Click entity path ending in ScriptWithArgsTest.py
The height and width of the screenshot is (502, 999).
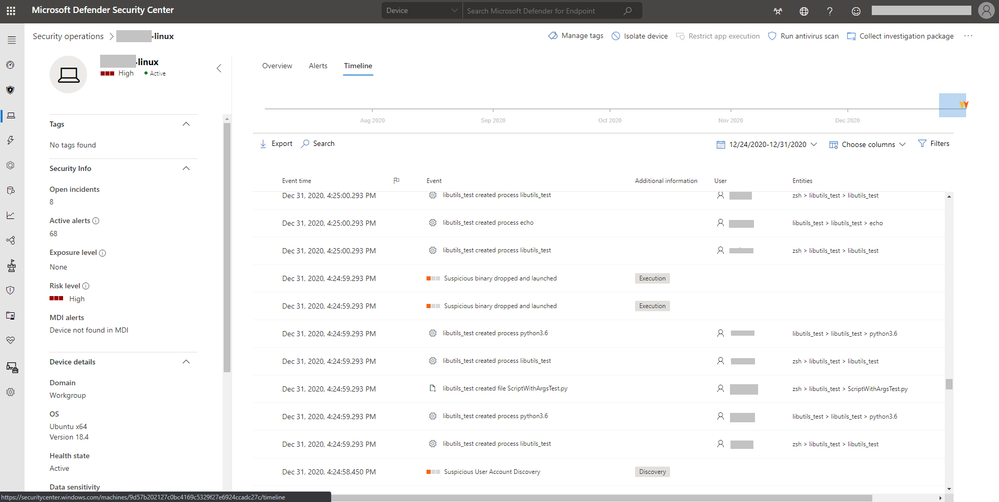pyautogui.click(x=850, y=389)
